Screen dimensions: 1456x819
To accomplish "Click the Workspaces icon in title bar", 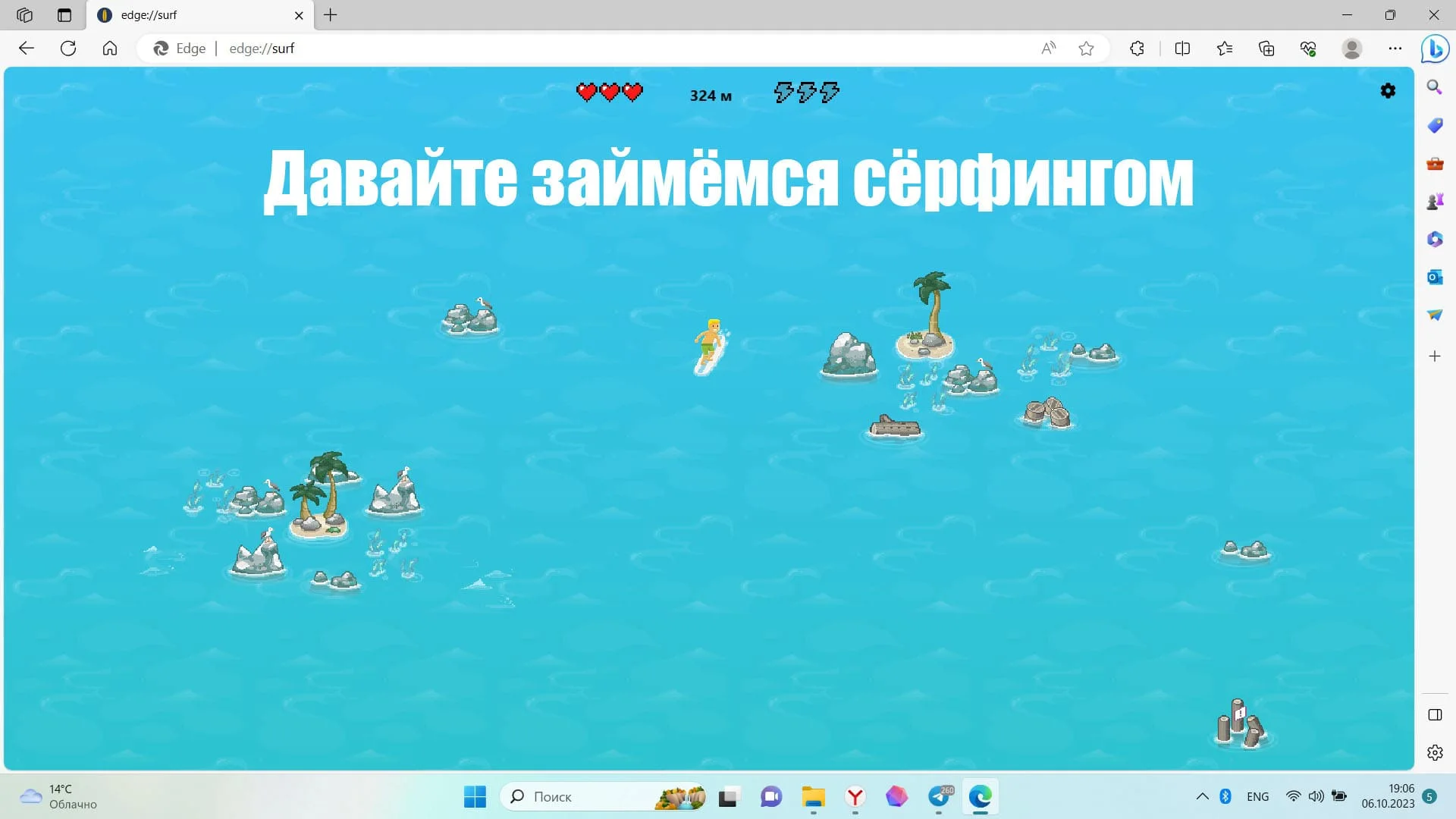I will coord(24,15).
